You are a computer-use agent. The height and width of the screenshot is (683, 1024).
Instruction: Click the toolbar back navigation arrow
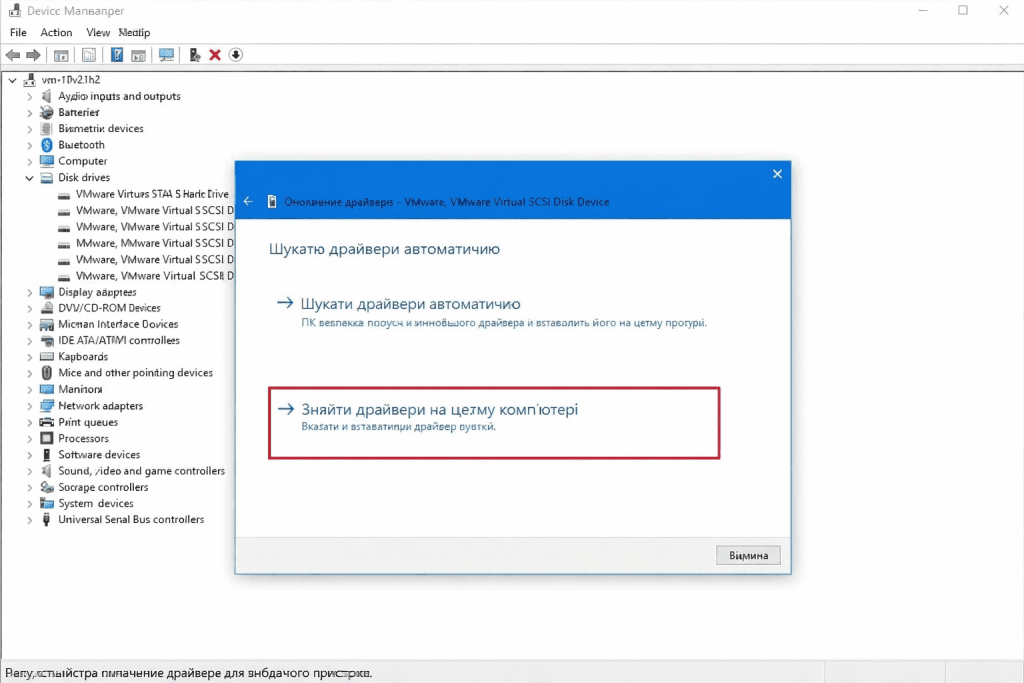[x=12, y=55]
